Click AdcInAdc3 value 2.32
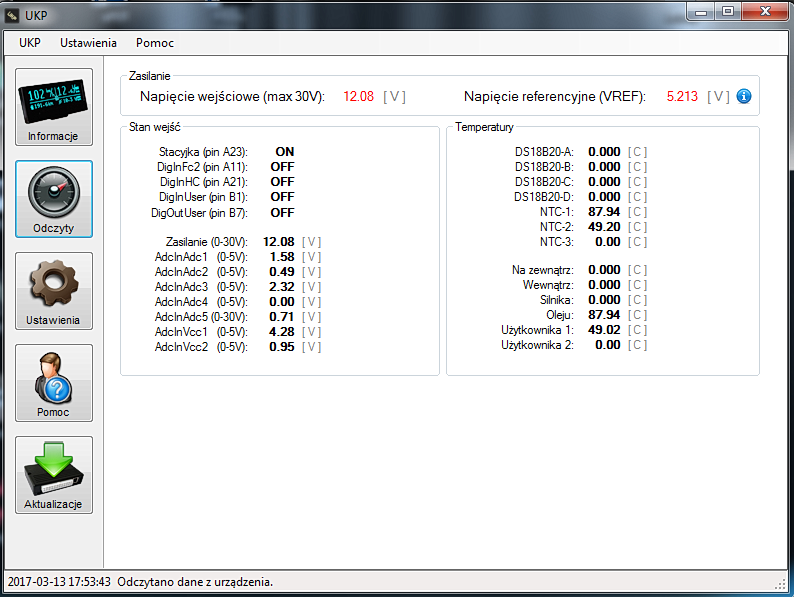 tap(282, 287)
